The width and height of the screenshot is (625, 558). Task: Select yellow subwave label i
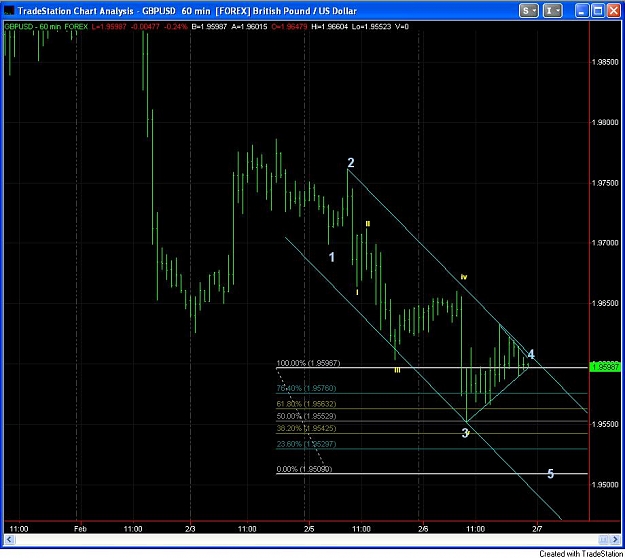(x=357, y=292)
